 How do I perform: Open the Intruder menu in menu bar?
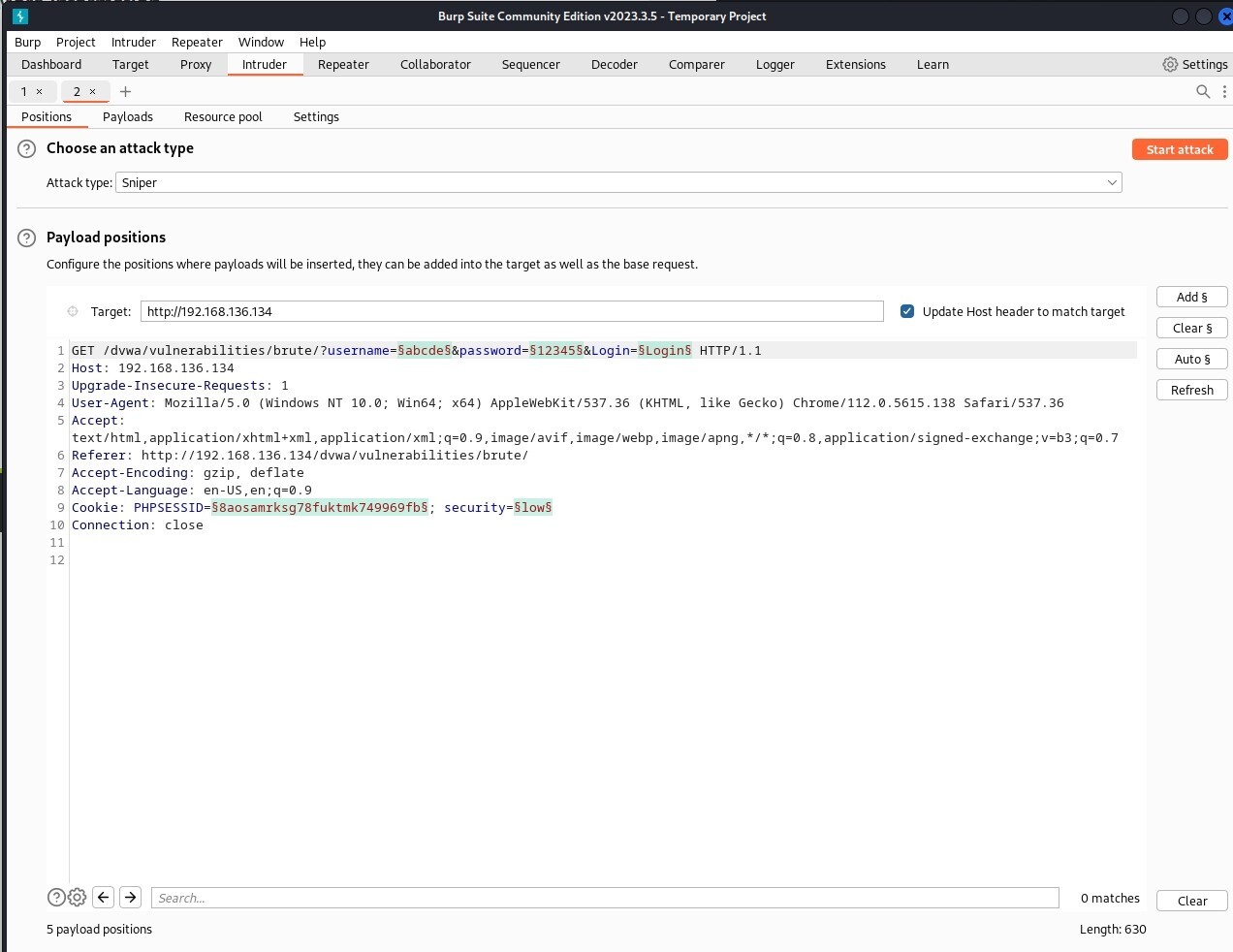(134, 42)
